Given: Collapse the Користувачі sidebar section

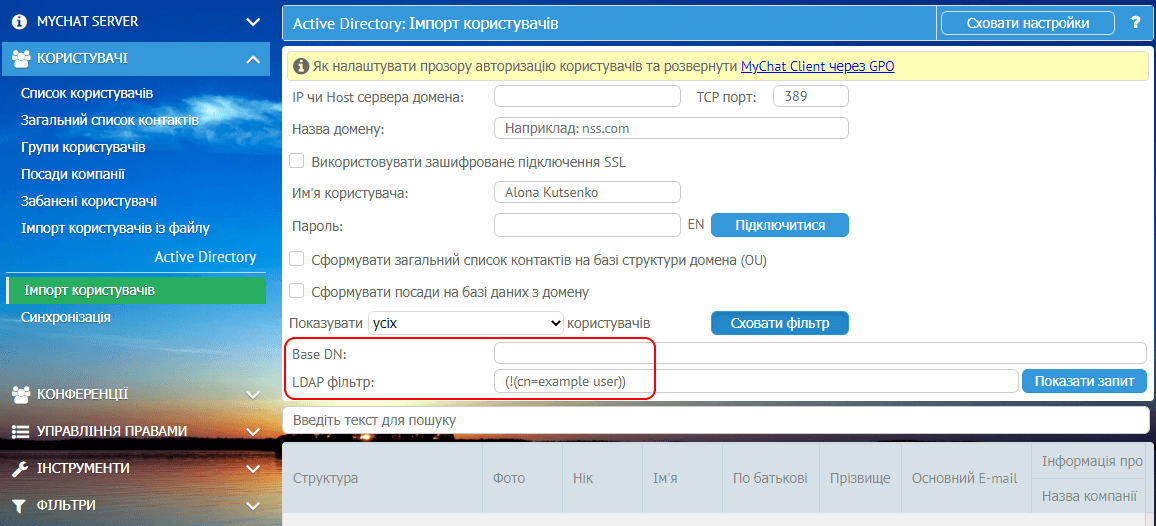Looking at the screenshot, I should 252,59.
